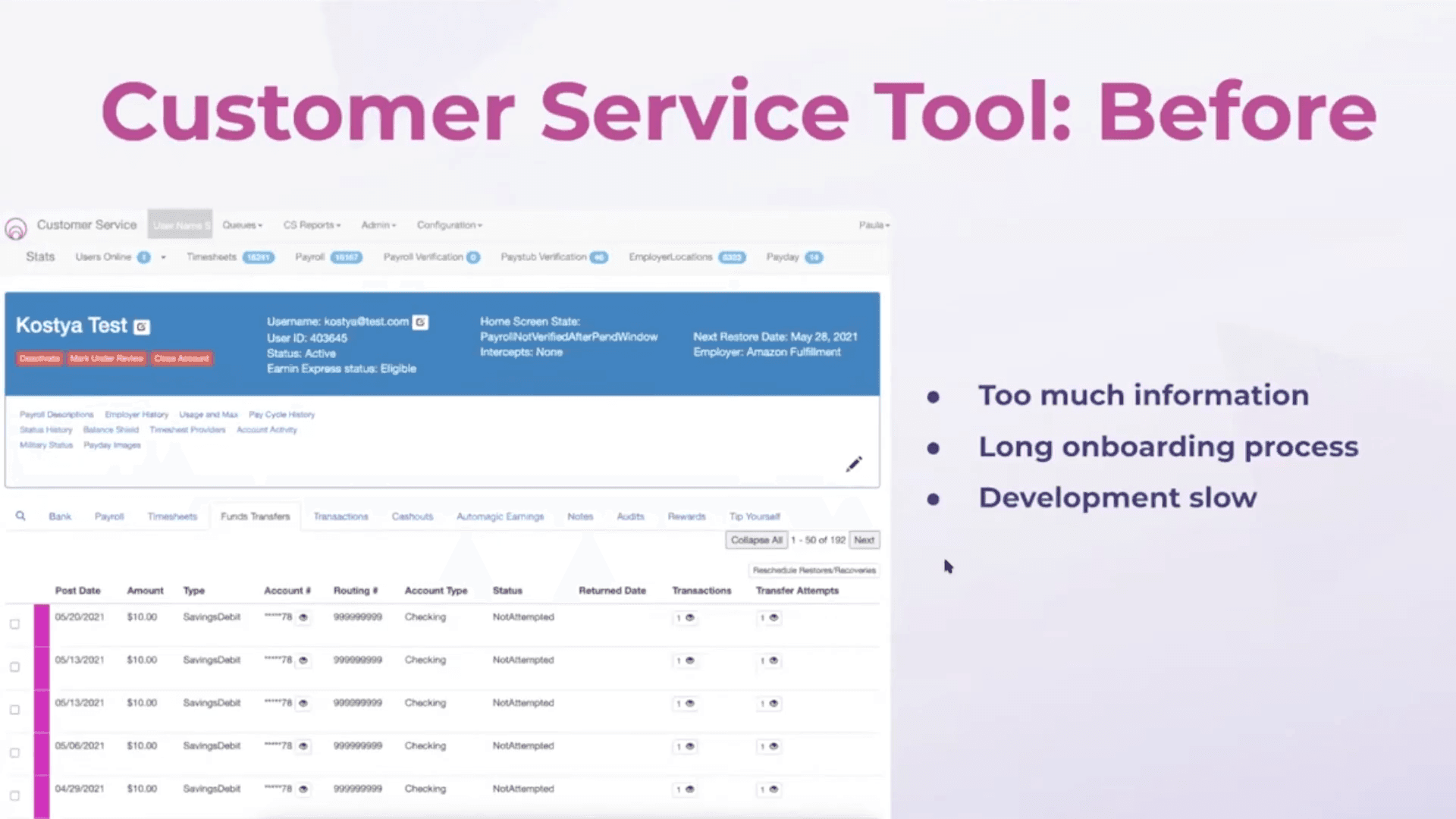Expand the Users Online dropdown arrow
Screen dimensions: 1456x819
(163, 257)
